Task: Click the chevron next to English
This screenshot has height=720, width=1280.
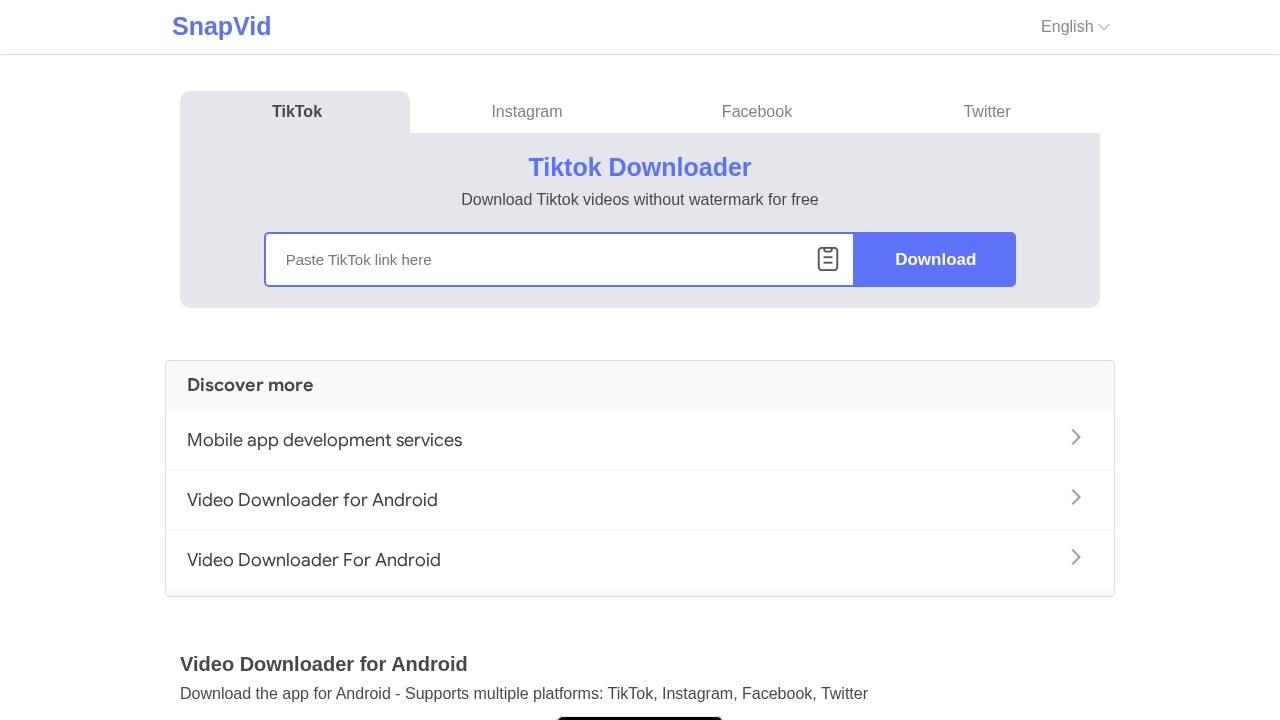Action: tap(1104, 27)
